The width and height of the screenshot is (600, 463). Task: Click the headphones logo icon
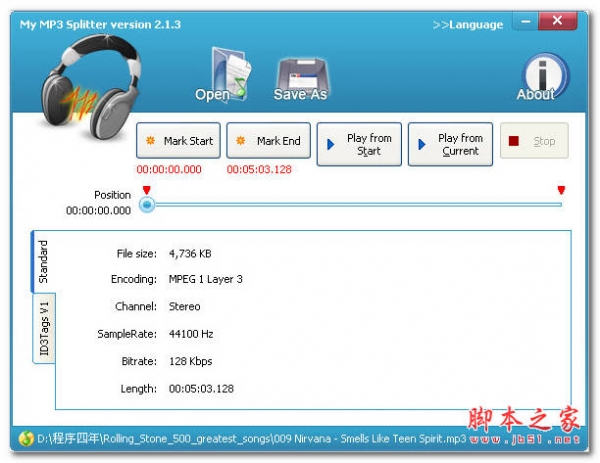point(91,86)
